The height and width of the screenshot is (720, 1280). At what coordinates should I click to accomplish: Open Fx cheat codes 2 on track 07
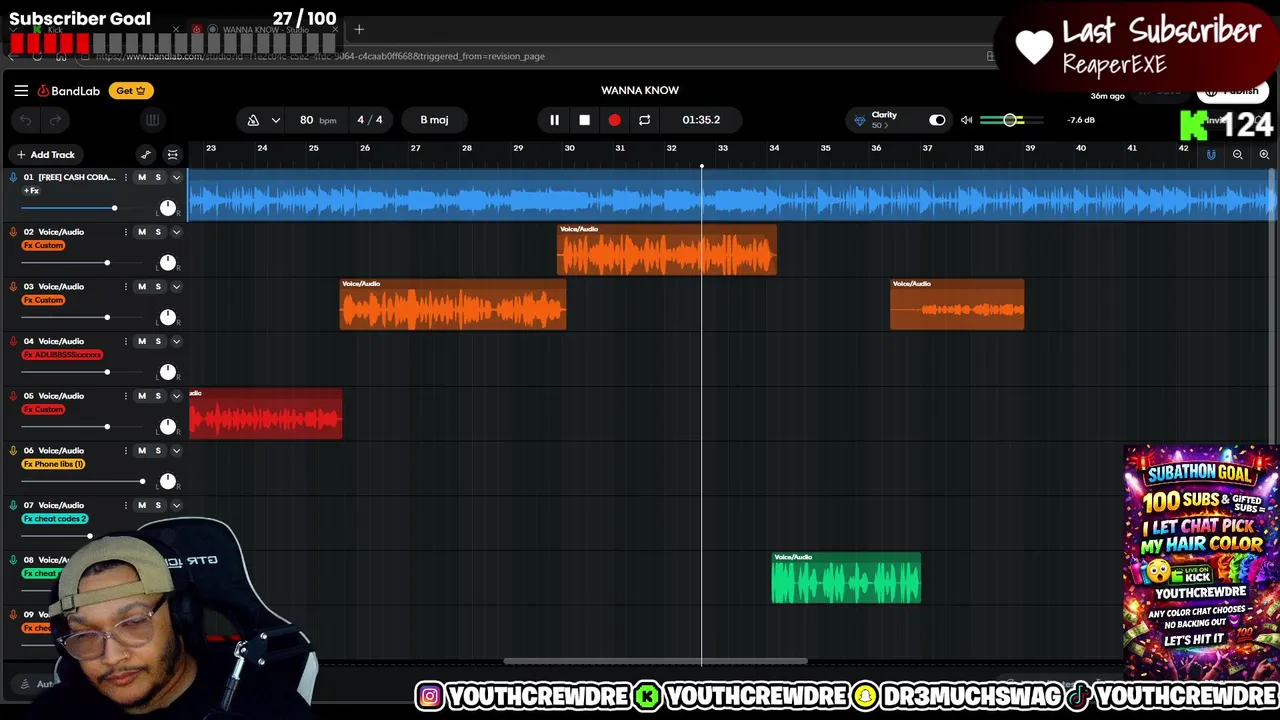pos(55,519)
